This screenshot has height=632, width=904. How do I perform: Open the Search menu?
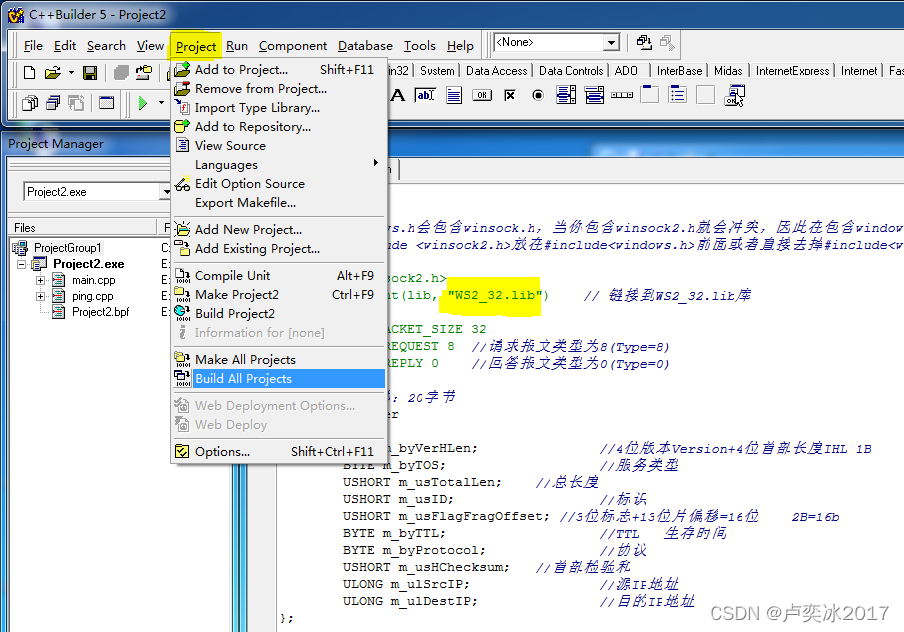pos(106,46)
